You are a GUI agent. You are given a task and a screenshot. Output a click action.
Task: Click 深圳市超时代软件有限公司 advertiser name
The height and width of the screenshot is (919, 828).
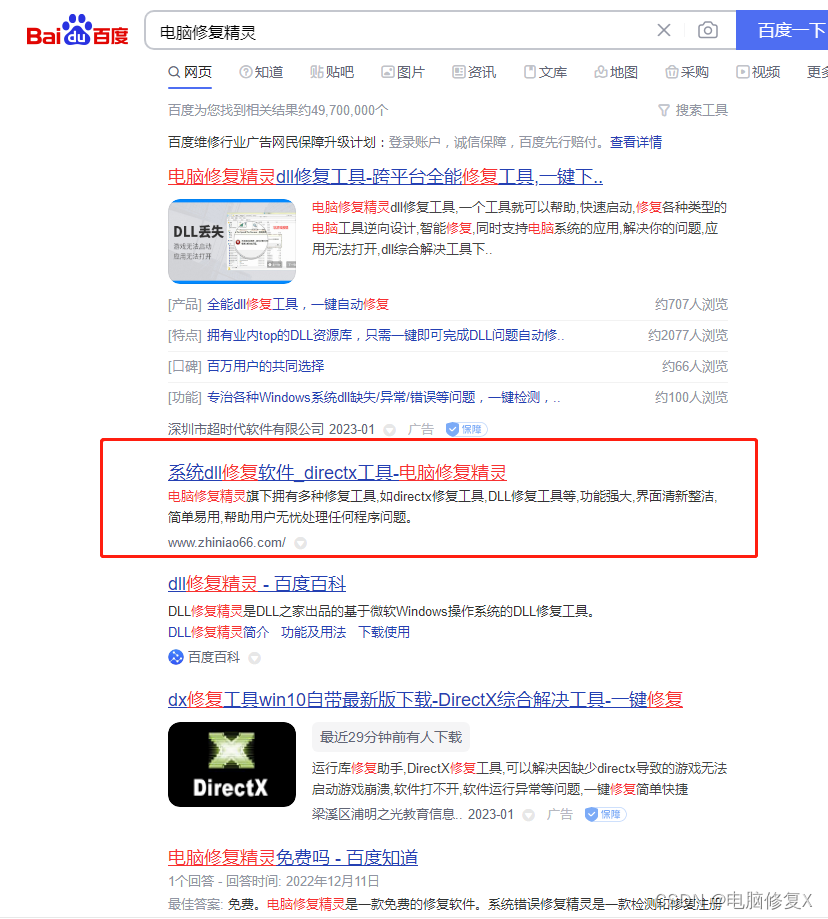tap(246, 430)
